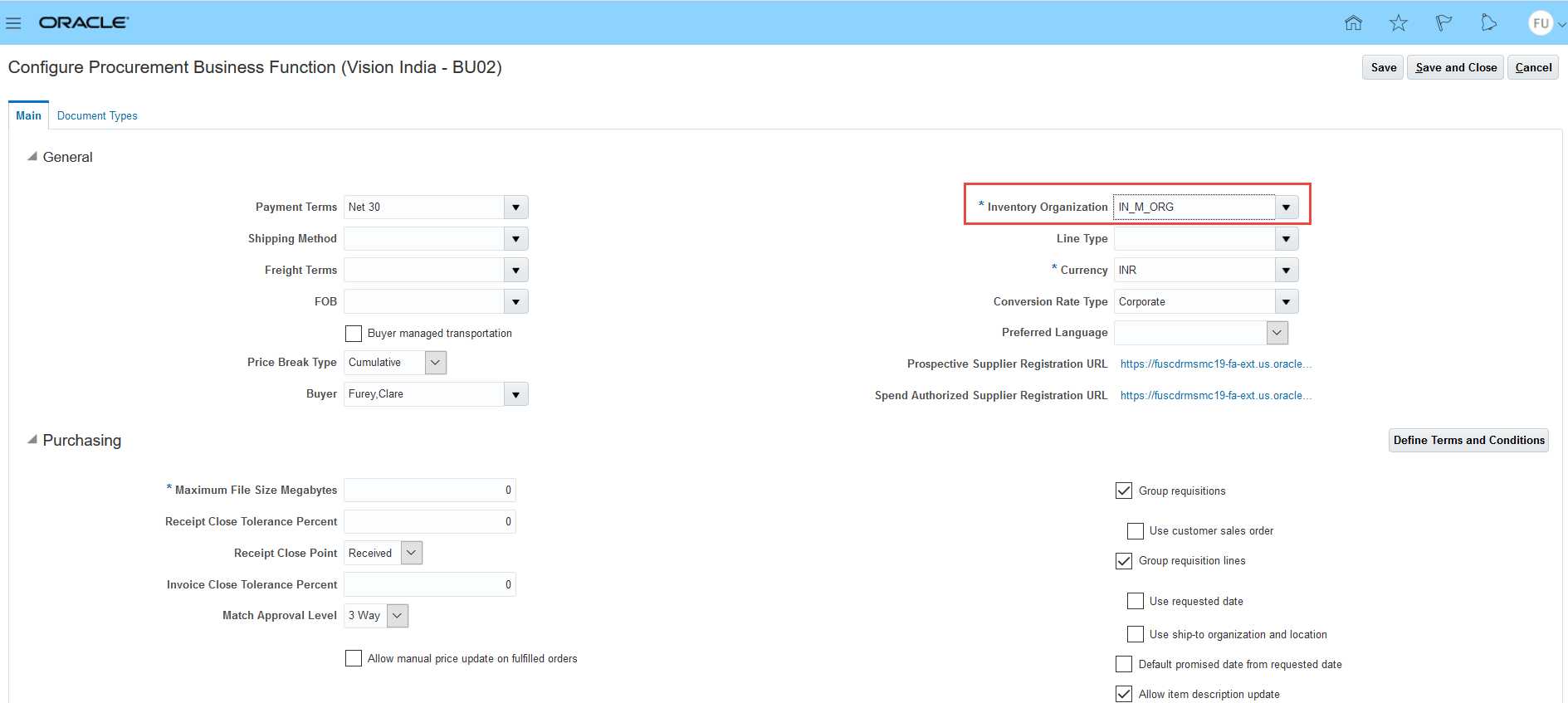
Task: Click the empty Freight Terms field
Action: (x=424, y=271)
